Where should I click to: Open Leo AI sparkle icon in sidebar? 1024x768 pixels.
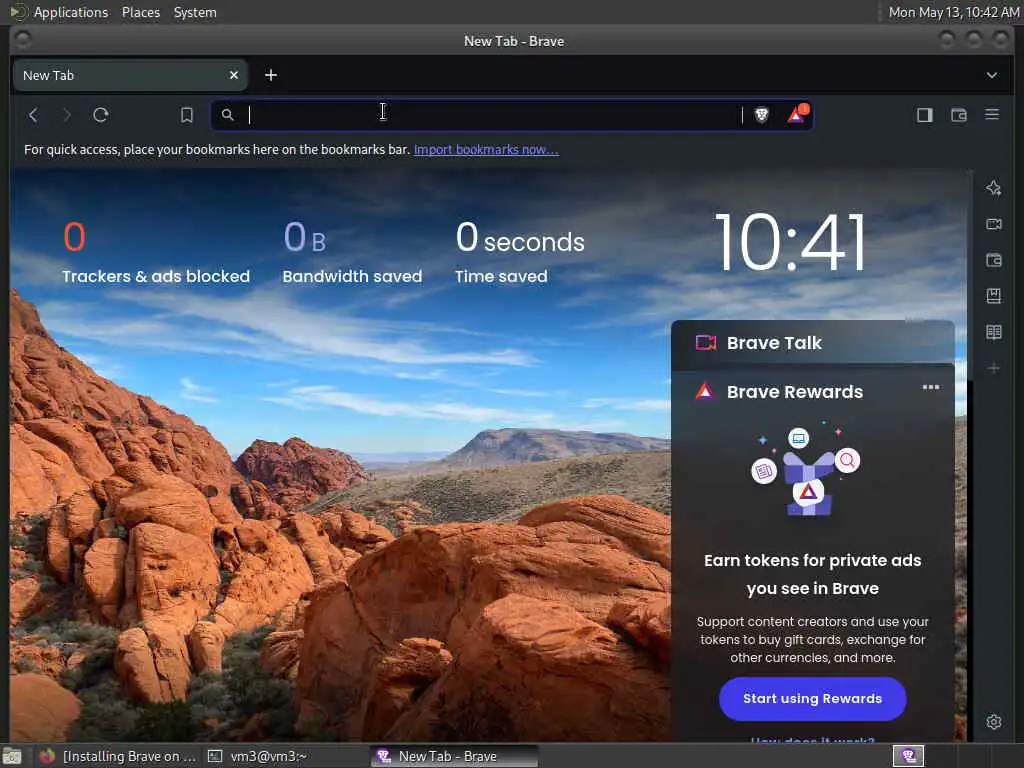click(994, 188)
